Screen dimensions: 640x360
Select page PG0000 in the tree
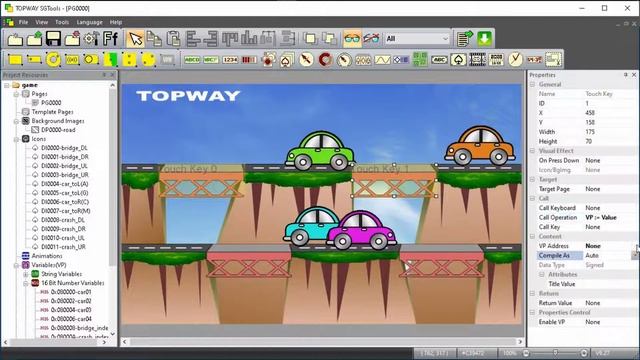(51, 103)
